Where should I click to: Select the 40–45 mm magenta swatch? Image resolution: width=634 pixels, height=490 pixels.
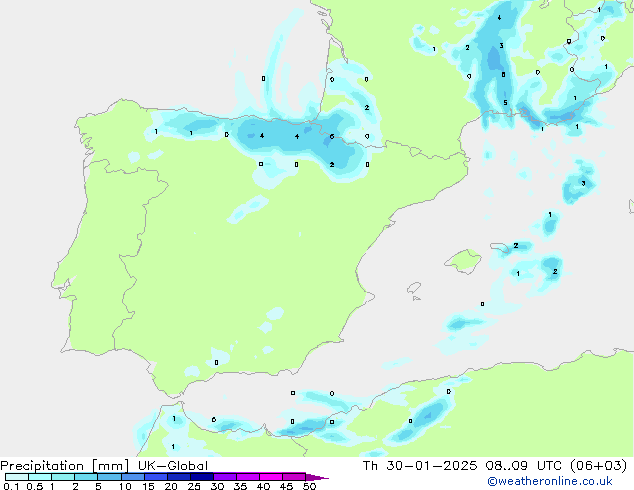(x=271, y=477)
